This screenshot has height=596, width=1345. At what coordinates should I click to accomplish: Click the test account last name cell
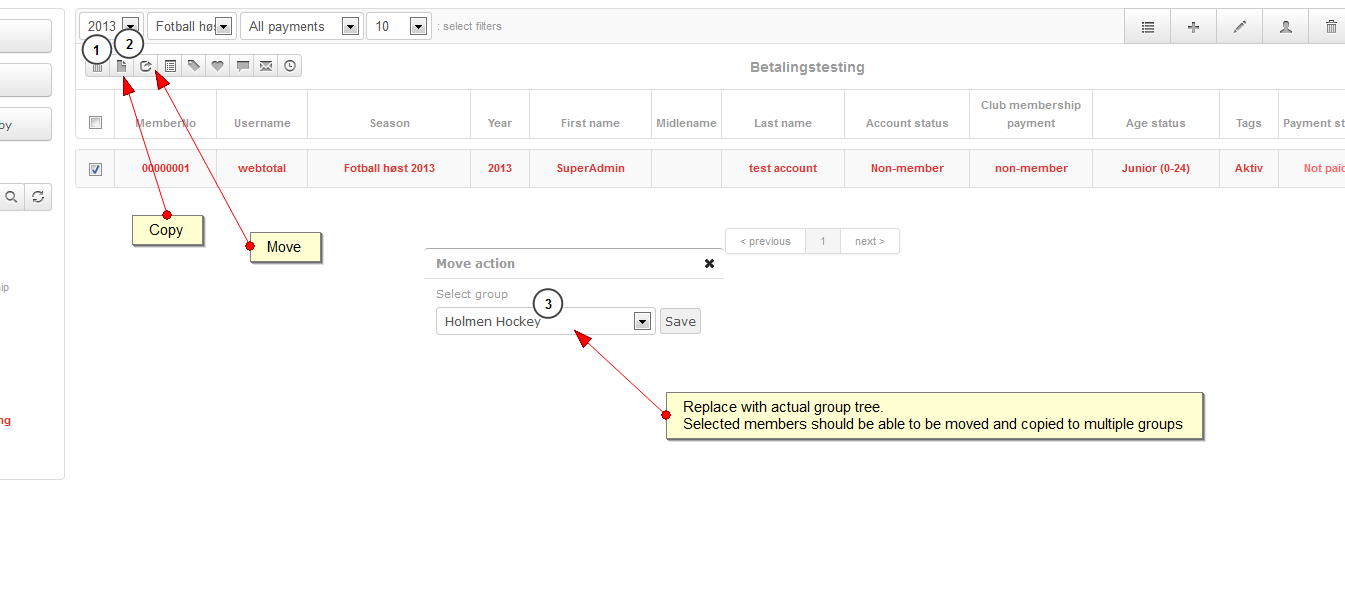[783, 168]
